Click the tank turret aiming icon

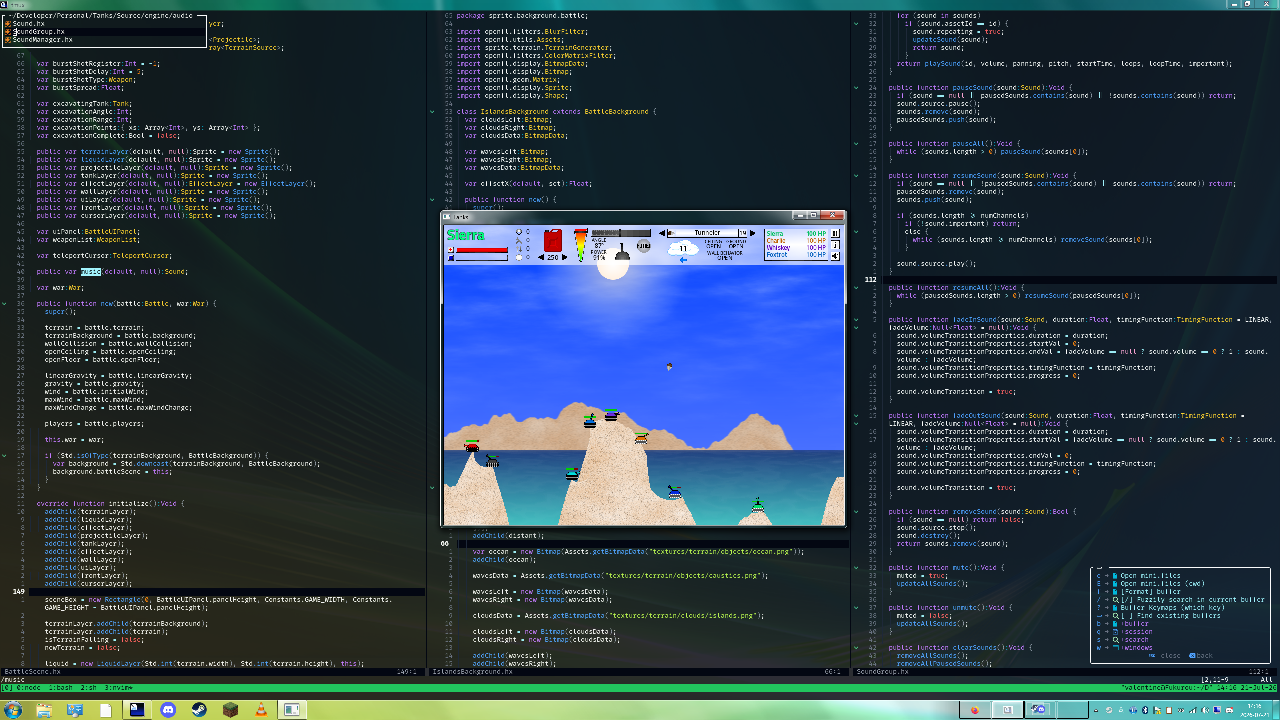[x=622, y=252]
